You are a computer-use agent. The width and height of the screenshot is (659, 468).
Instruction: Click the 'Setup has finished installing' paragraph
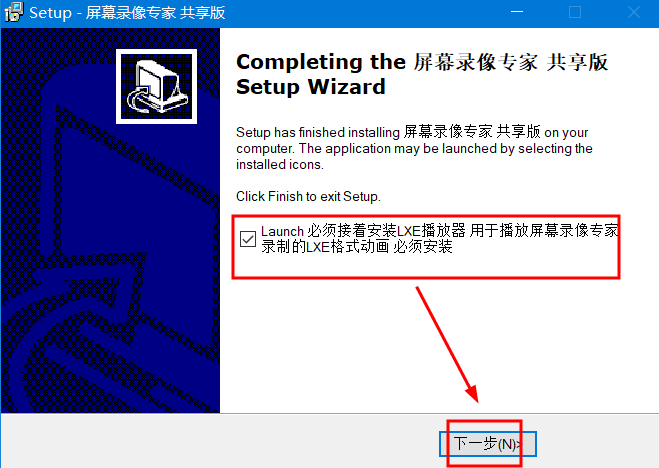414,148
